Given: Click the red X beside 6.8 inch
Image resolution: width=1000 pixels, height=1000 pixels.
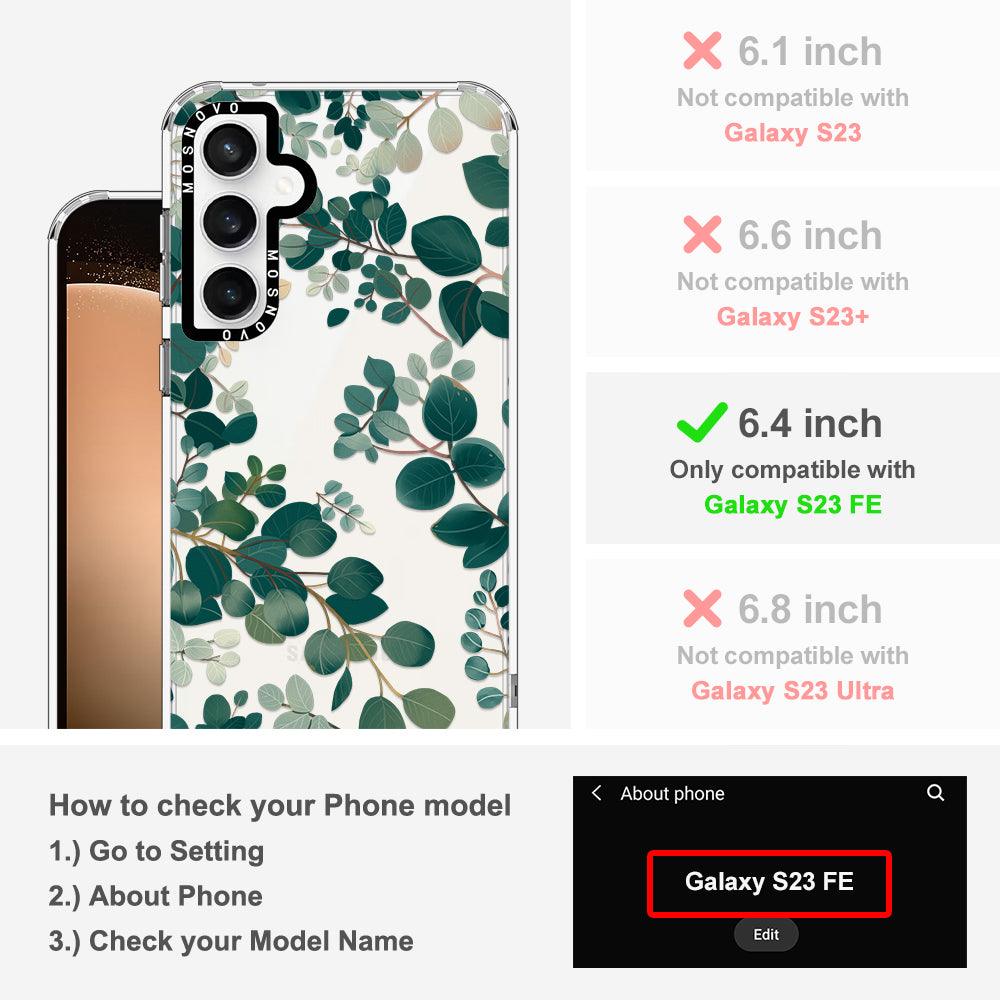Looking at the screenshot, I should 702,608.
